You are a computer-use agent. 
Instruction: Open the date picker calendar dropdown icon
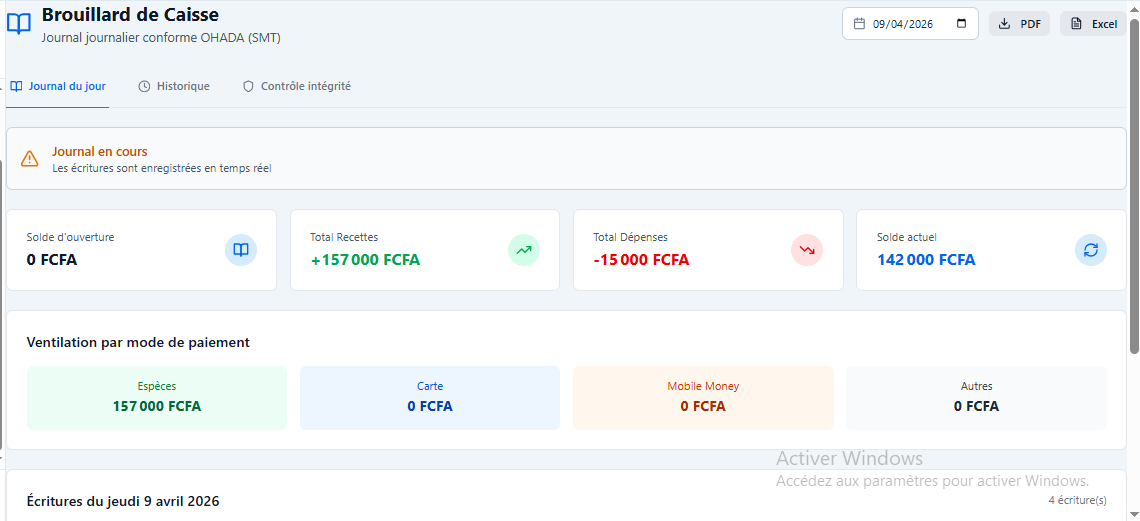(962, 23)
